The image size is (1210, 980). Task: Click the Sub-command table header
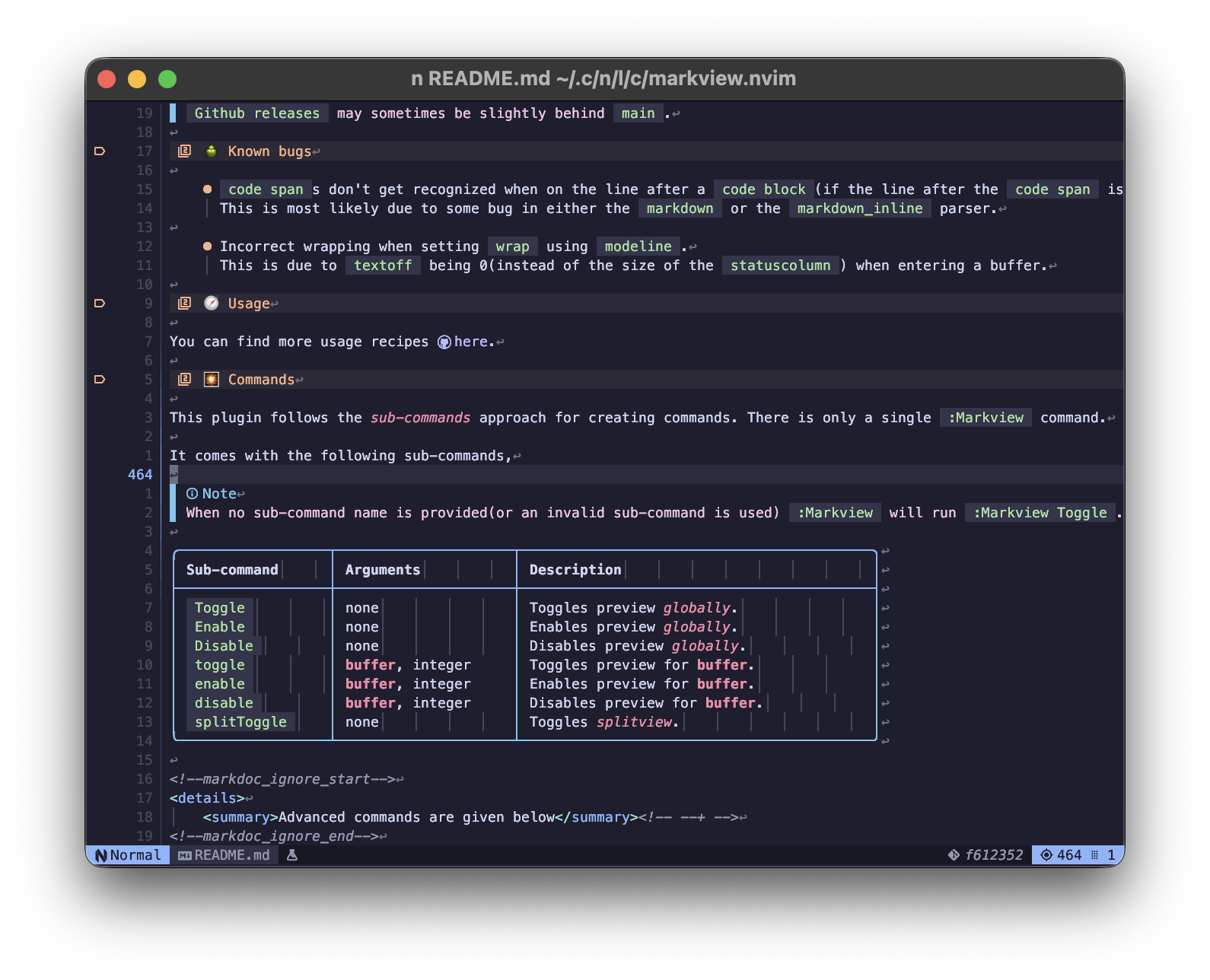(232, 570)
